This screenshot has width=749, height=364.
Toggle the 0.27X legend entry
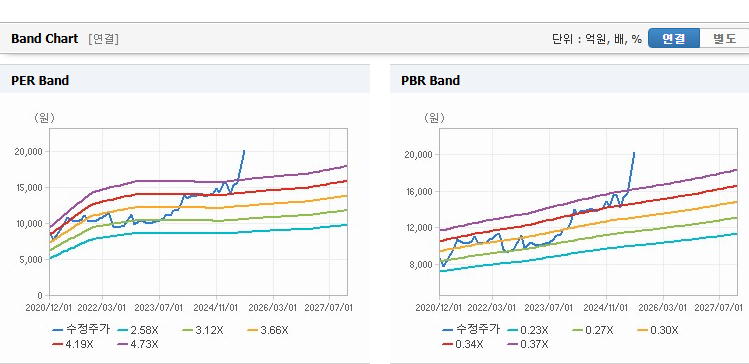[x=593, y=330]
